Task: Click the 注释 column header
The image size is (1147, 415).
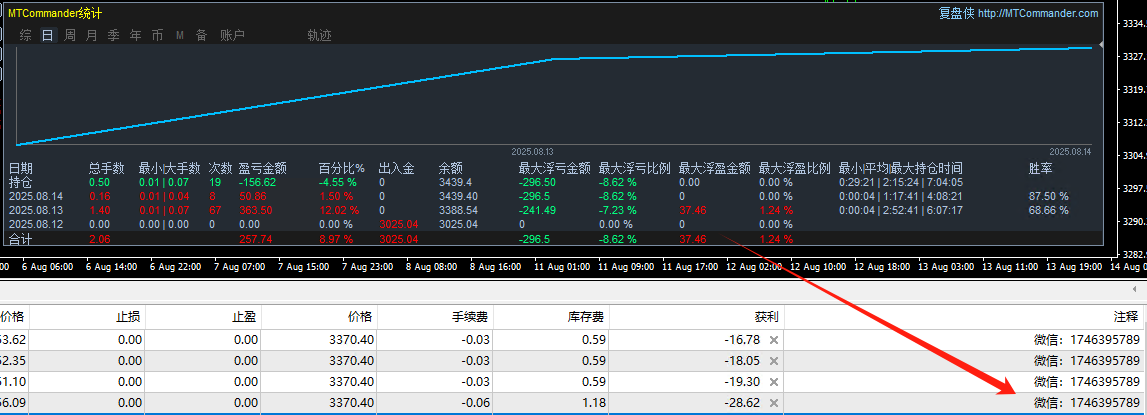Action: point(1126,316)
